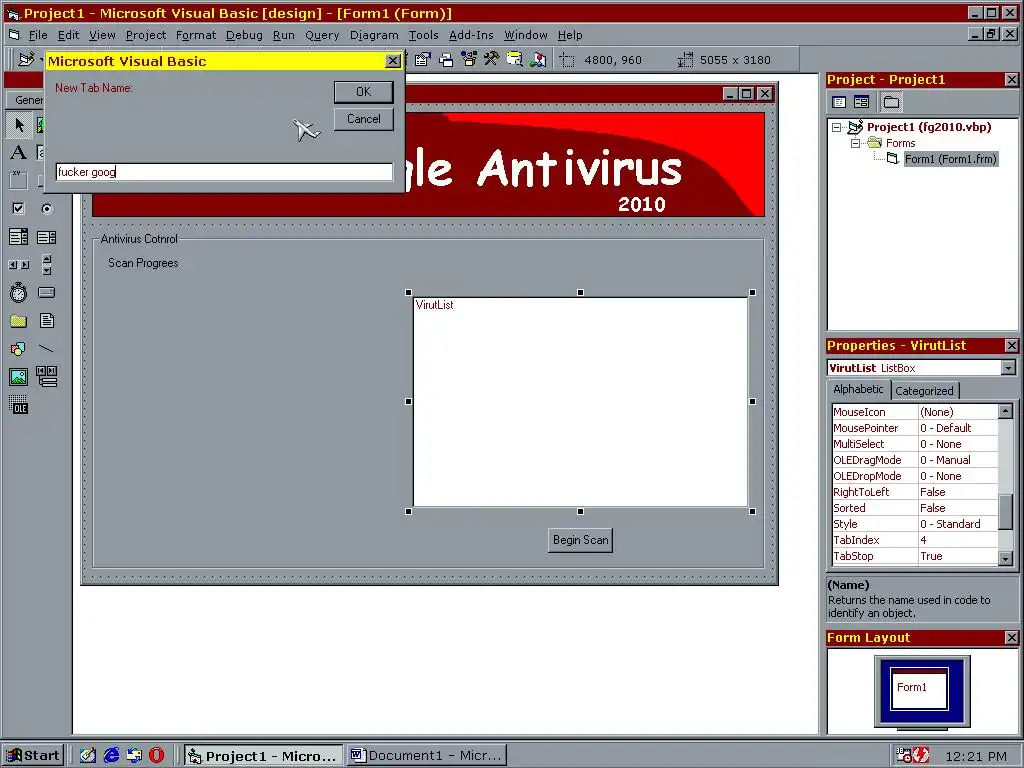Select the Shape tool in toolbox
Screen dimensions: 1024x768
click(19, 349)
